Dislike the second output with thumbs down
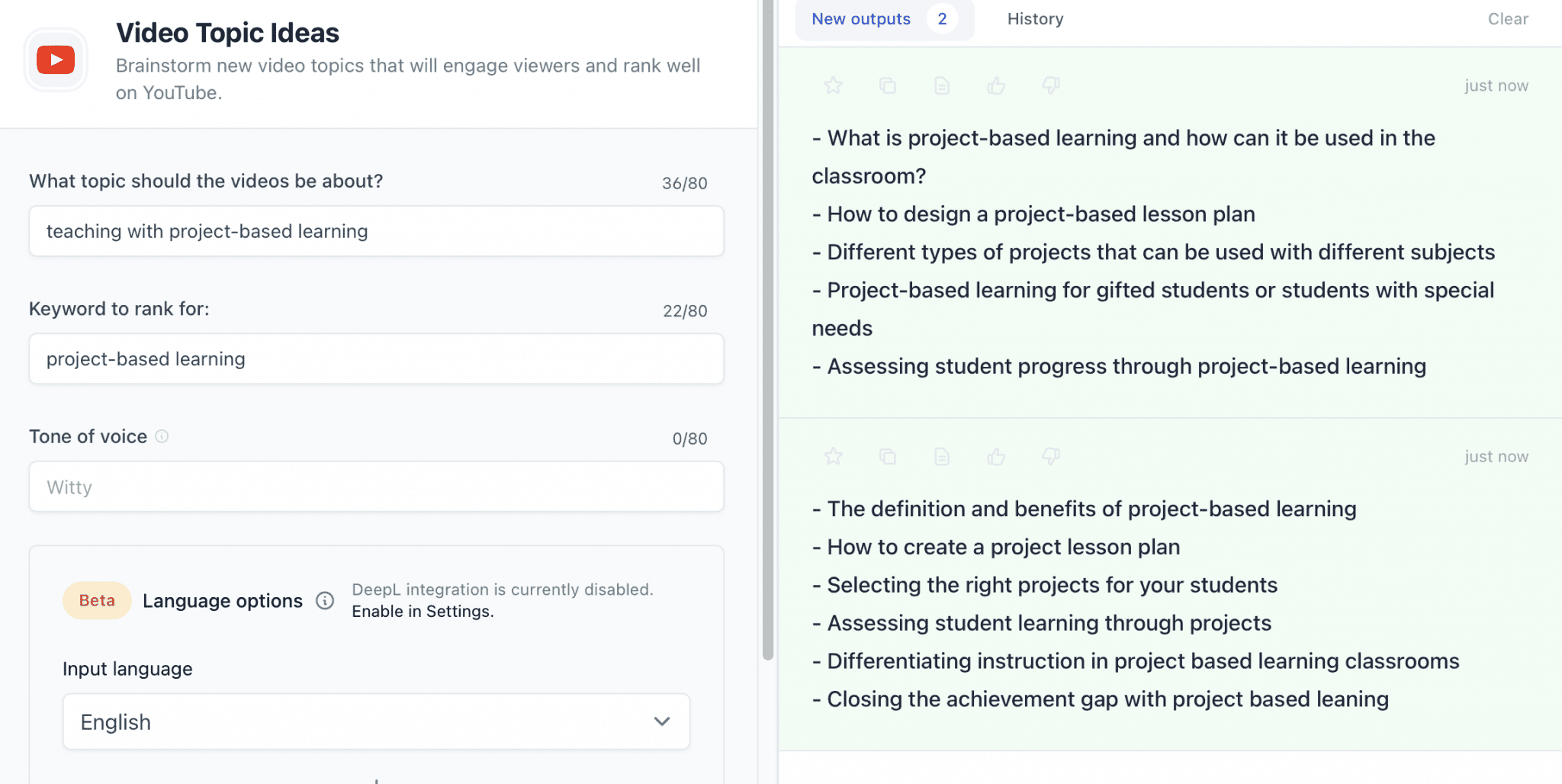 click(x=1051, y=456)
